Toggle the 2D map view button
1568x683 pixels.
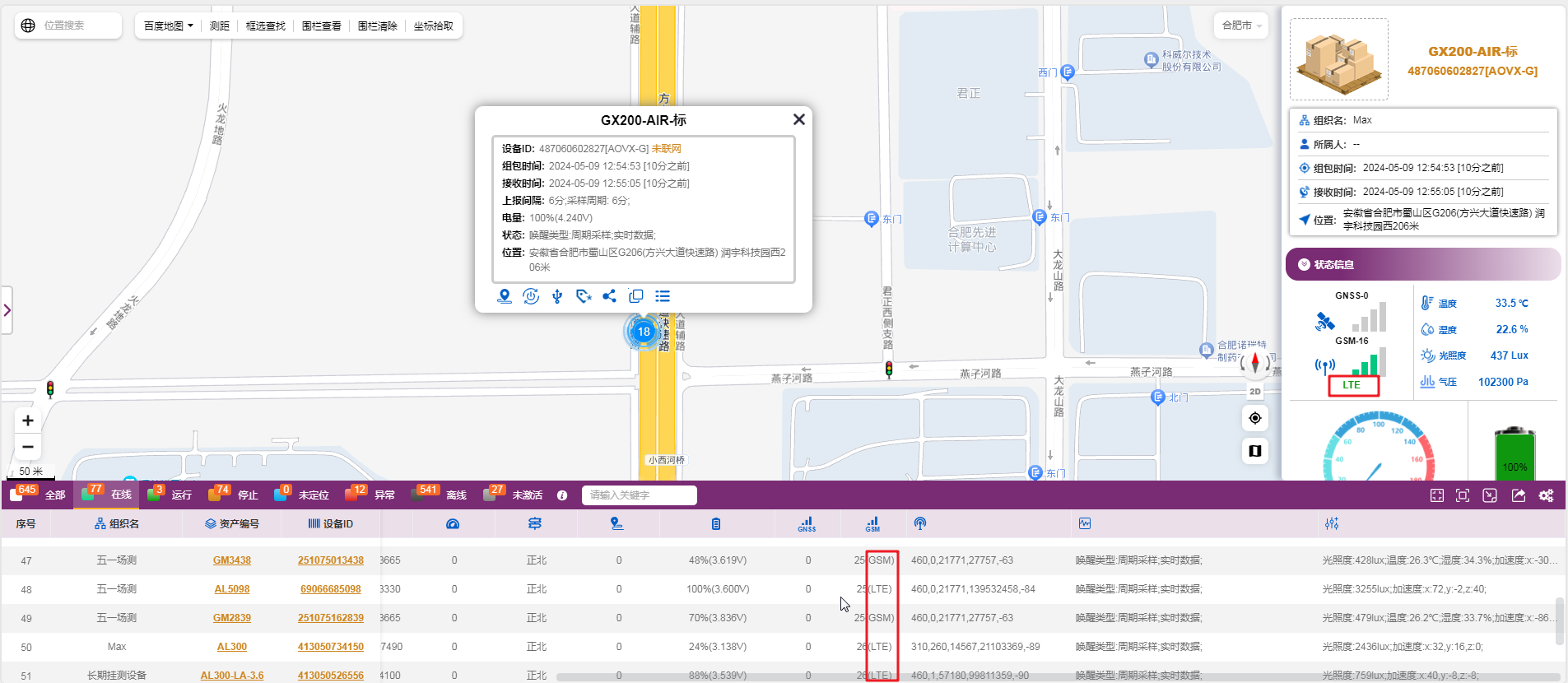coord(1255,392)
